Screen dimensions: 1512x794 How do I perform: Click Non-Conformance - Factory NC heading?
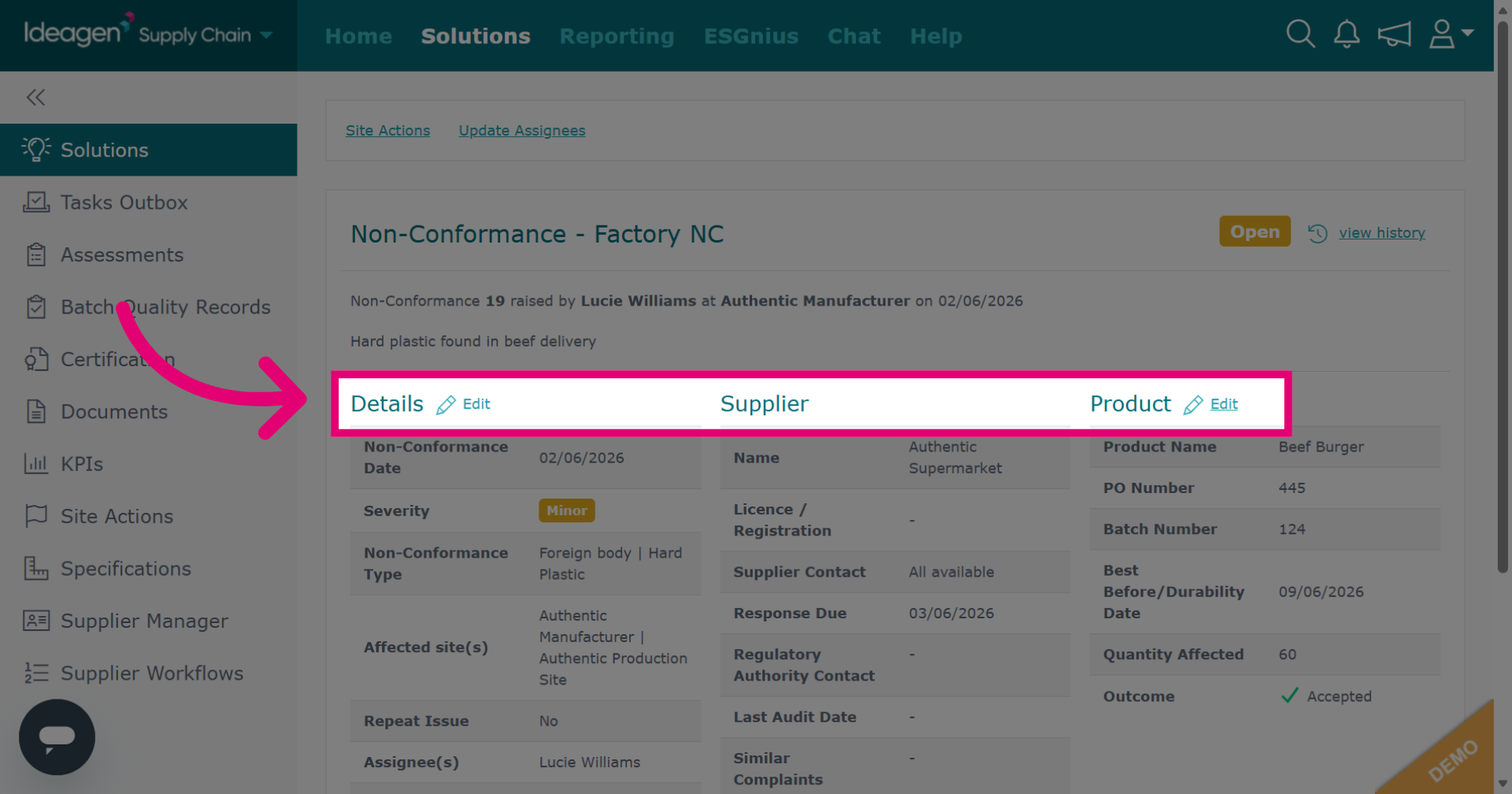click(x=537, y=234)
